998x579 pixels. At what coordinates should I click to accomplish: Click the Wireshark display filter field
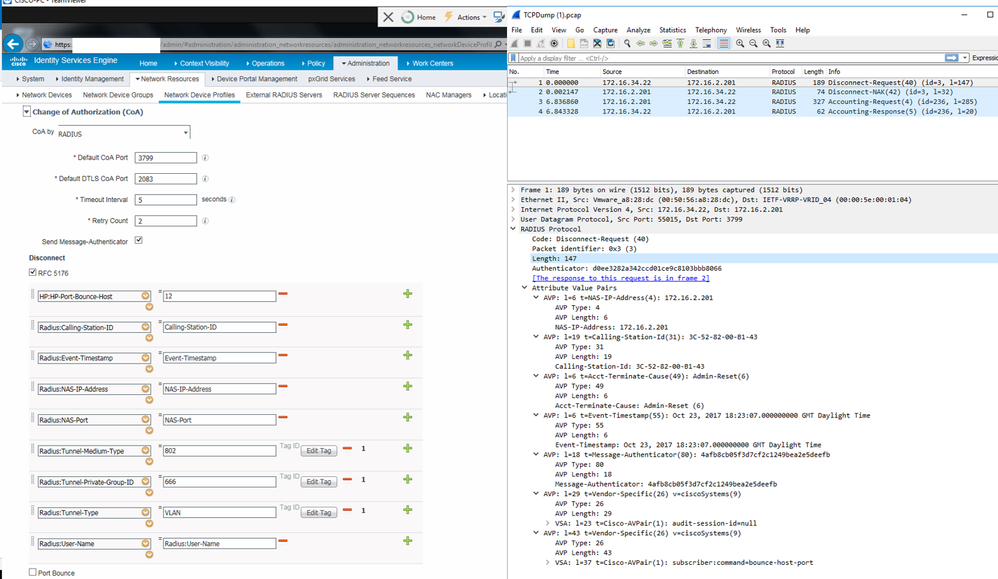click(x=731, y=58)
